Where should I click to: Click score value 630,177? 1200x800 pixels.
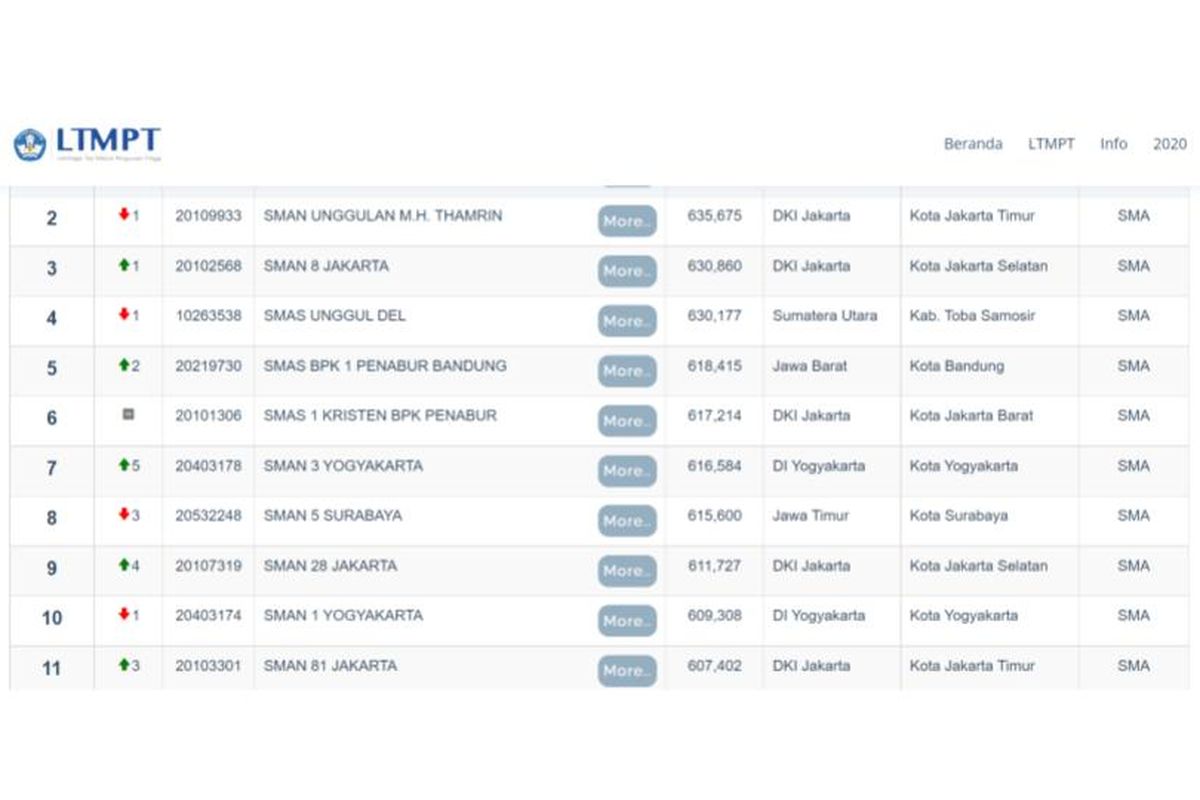click(714, 315)
